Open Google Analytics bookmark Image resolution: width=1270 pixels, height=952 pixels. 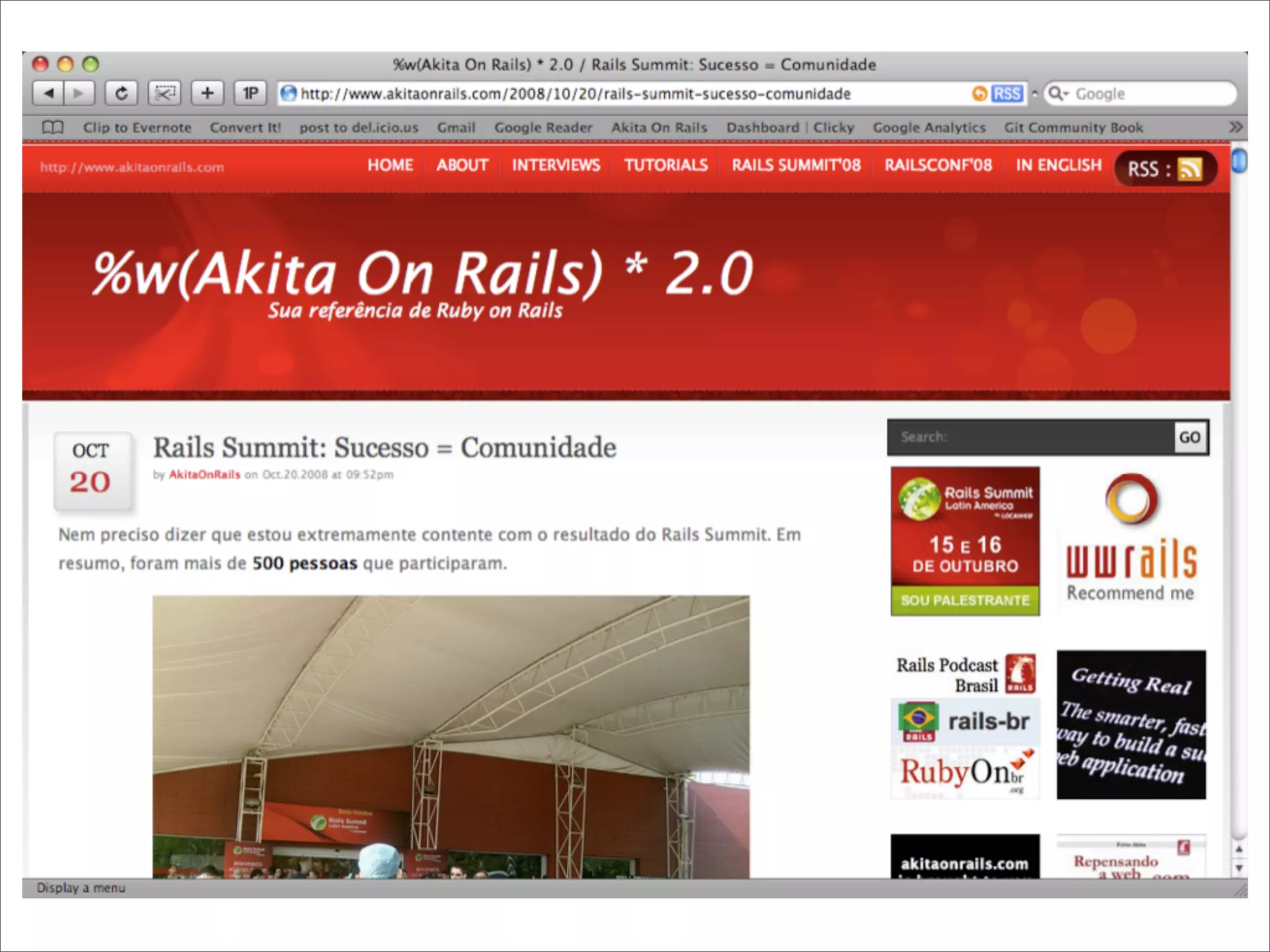point(929,128)
